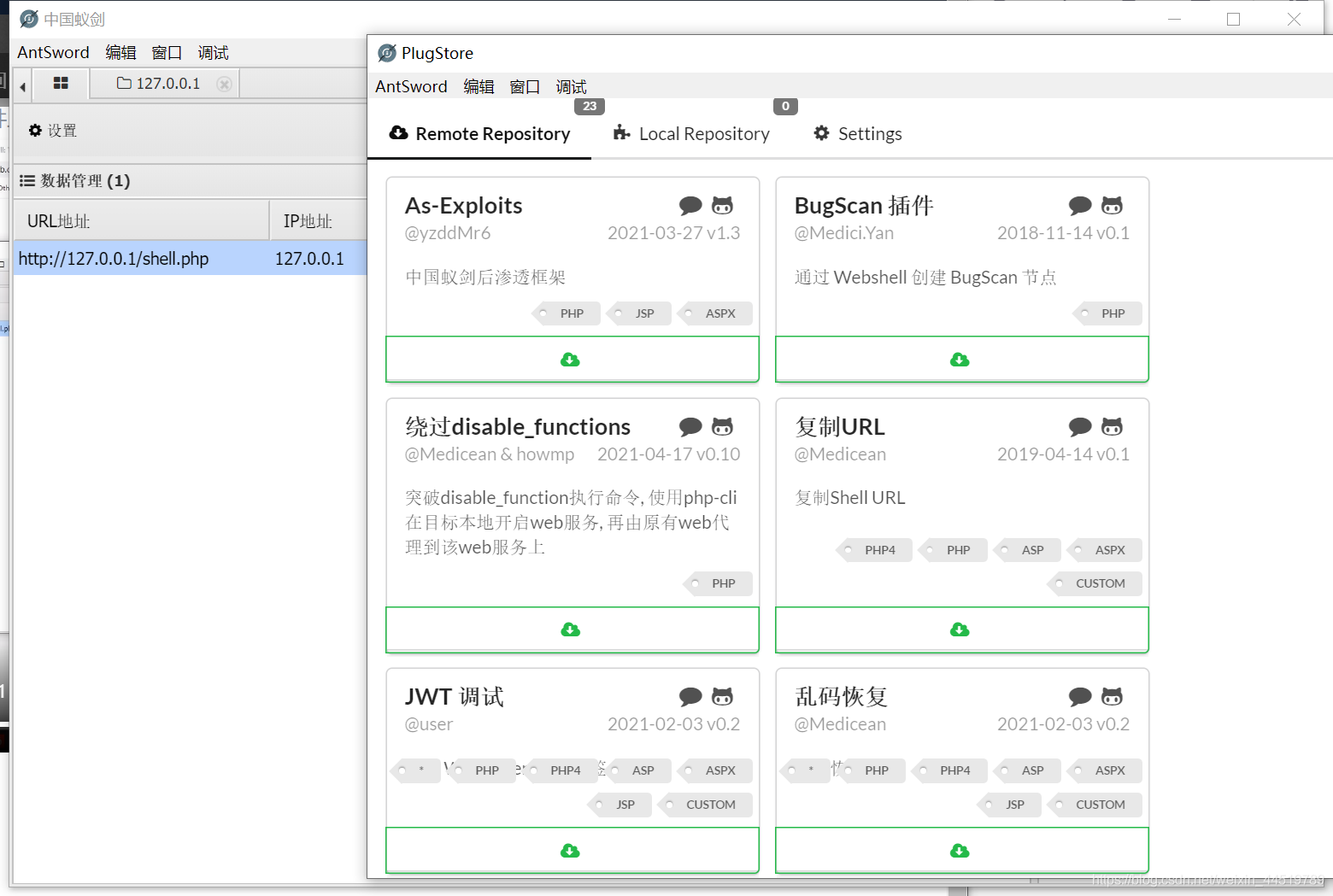
Task: Open 复制URL GitHub cat icon
Action: [x=1112, y=427]
